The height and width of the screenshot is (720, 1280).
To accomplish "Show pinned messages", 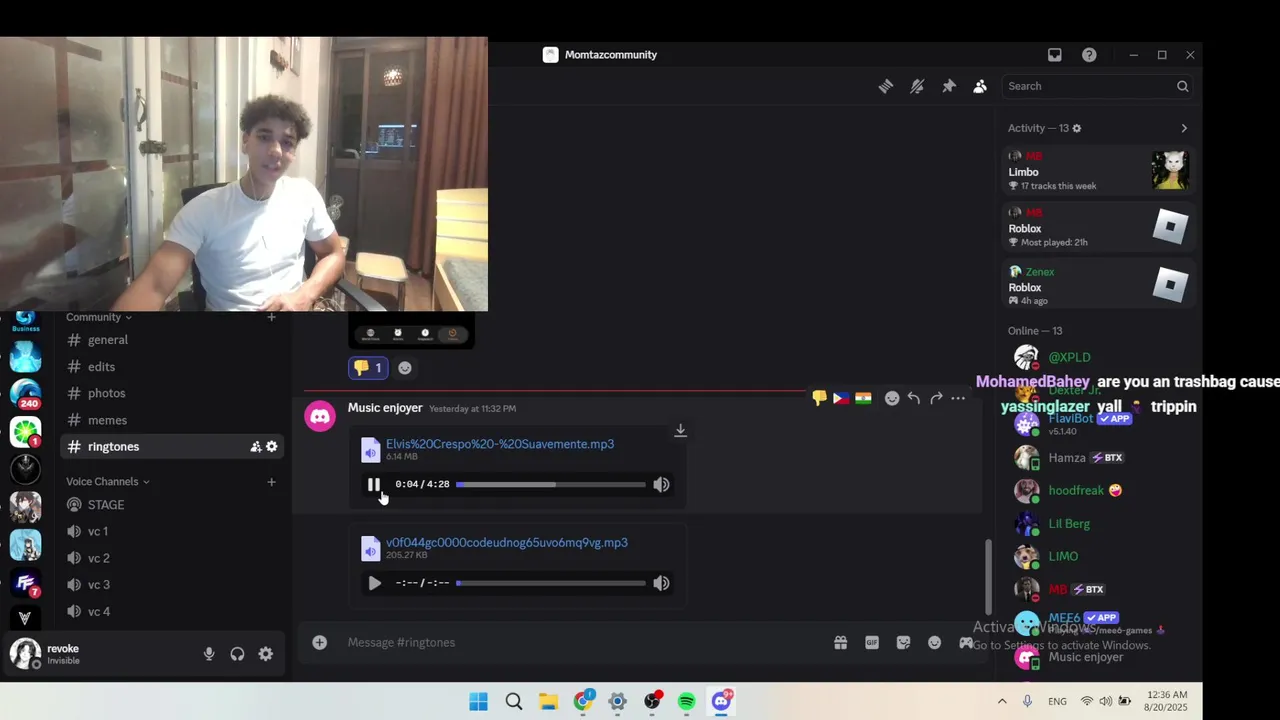I will point(949,86).
